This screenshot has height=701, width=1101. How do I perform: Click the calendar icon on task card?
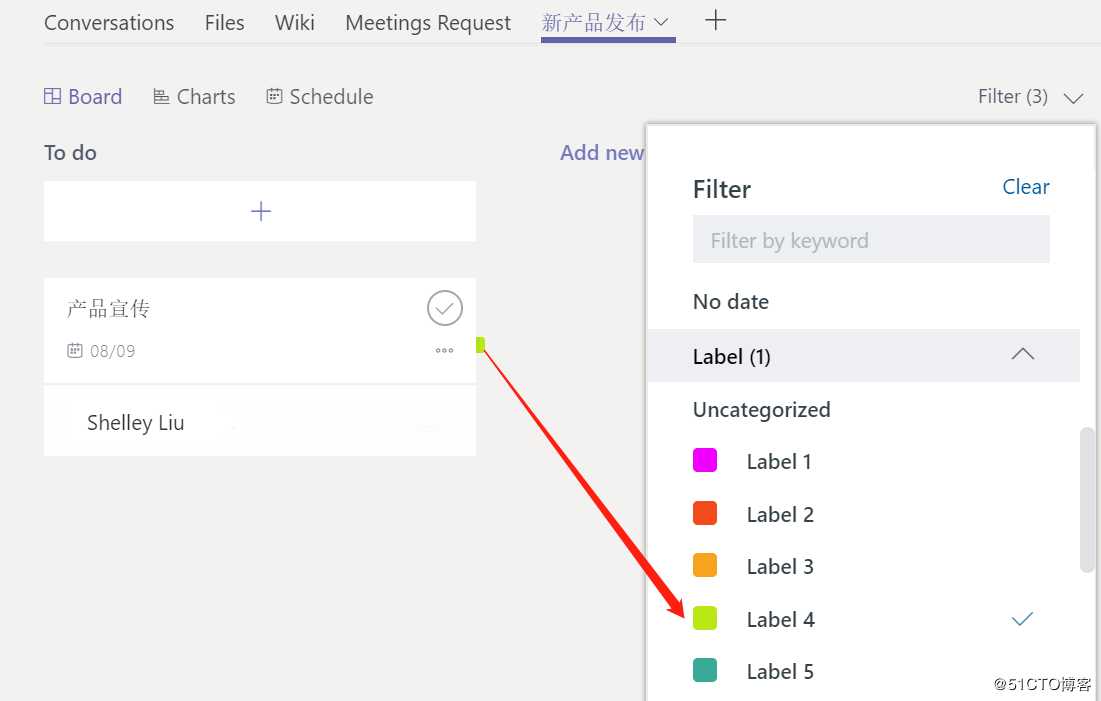(x=74, y=350)
